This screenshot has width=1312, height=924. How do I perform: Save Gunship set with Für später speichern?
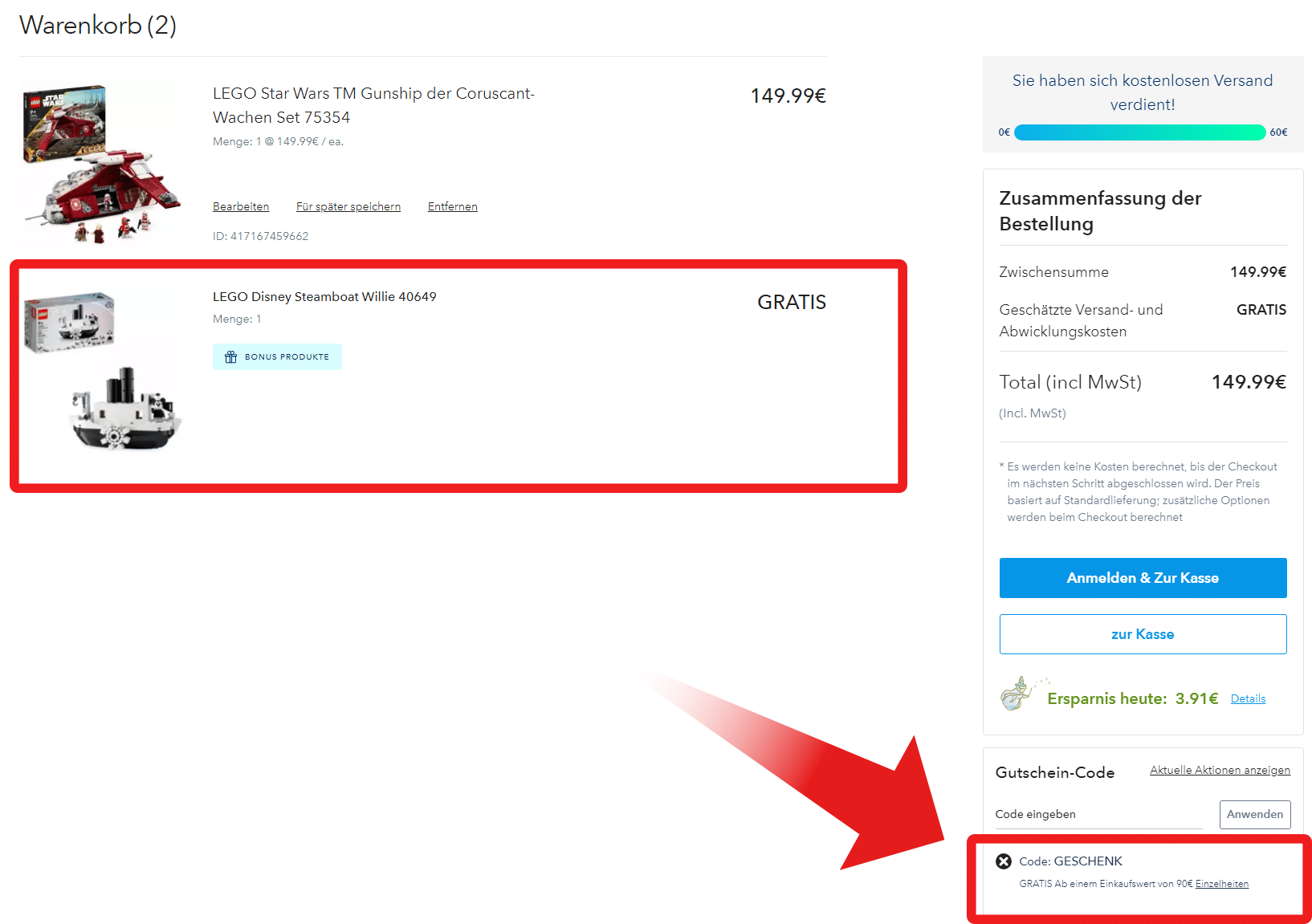click(348, 206)
